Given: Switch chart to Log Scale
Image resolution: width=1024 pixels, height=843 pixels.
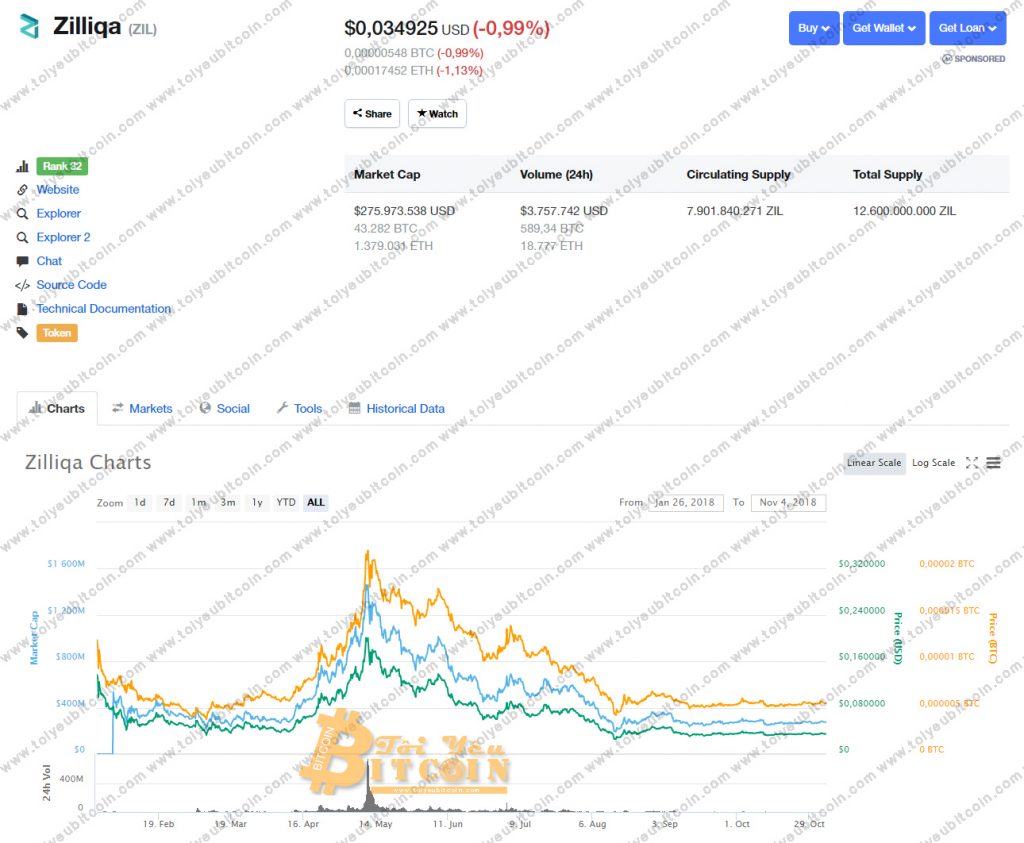Looking at the screenshot, I should pos(933,463).
